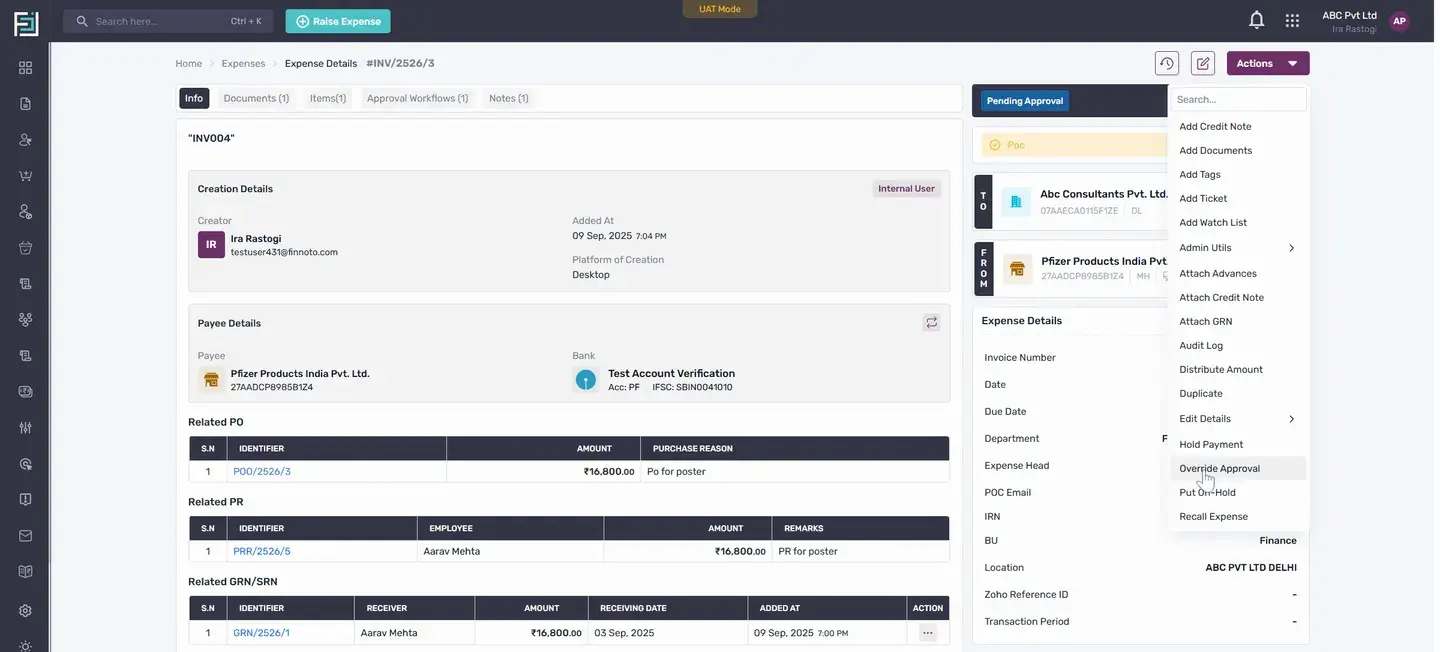Open the Actions dropdown button
This screenshot has height=652, width=1440.
1268,63
